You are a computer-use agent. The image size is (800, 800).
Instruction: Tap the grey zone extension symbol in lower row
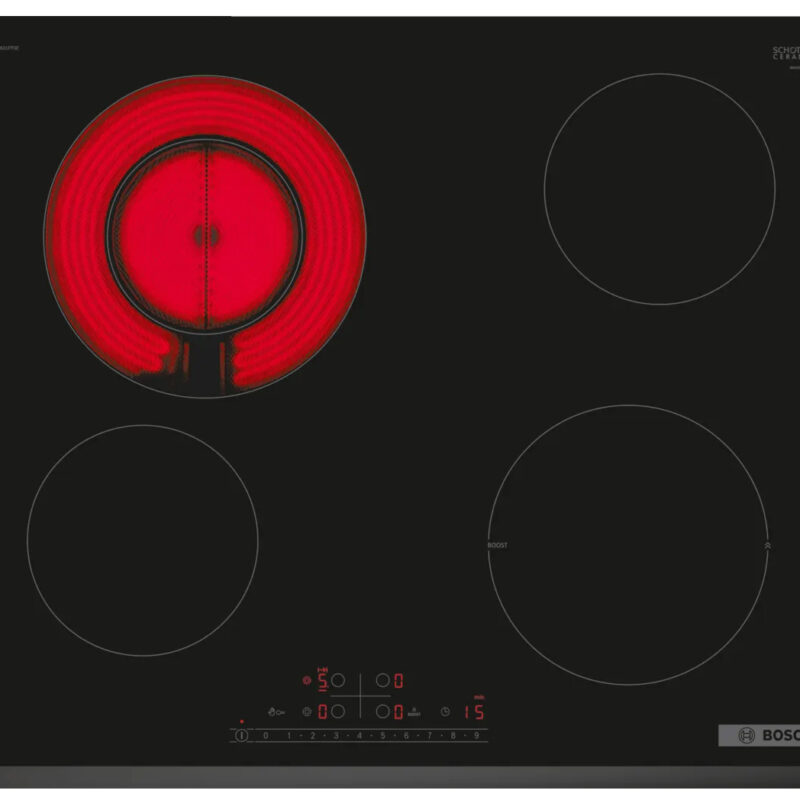click(307, 711)
